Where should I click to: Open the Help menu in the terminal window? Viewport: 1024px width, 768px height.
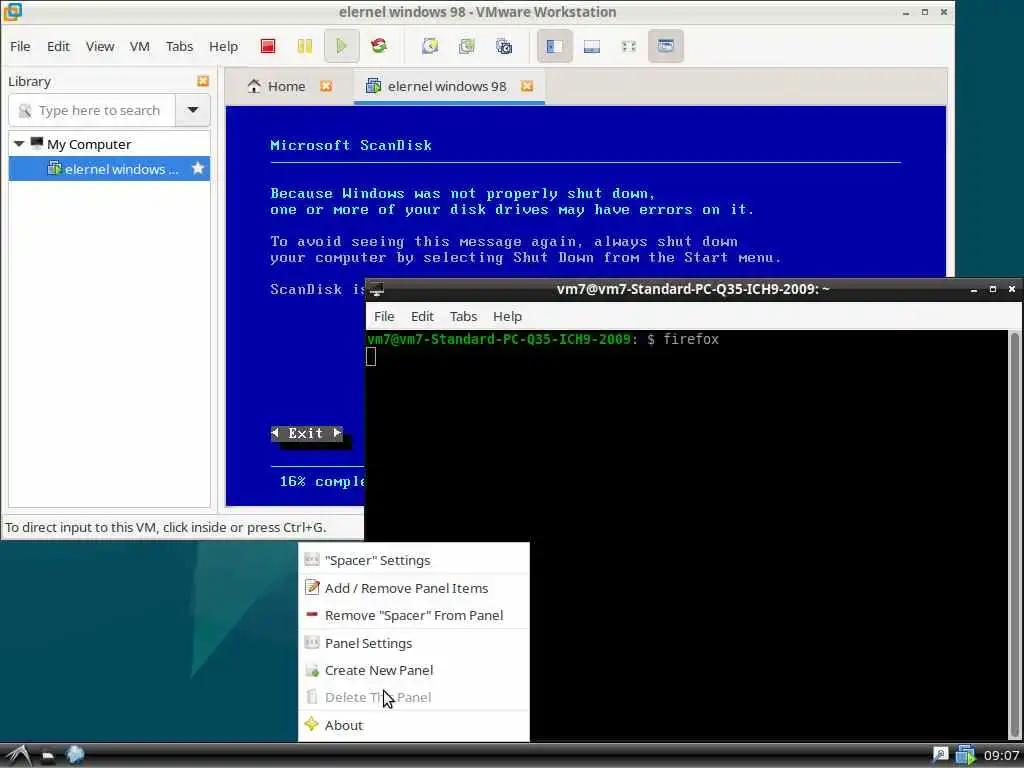click(507, 316)
